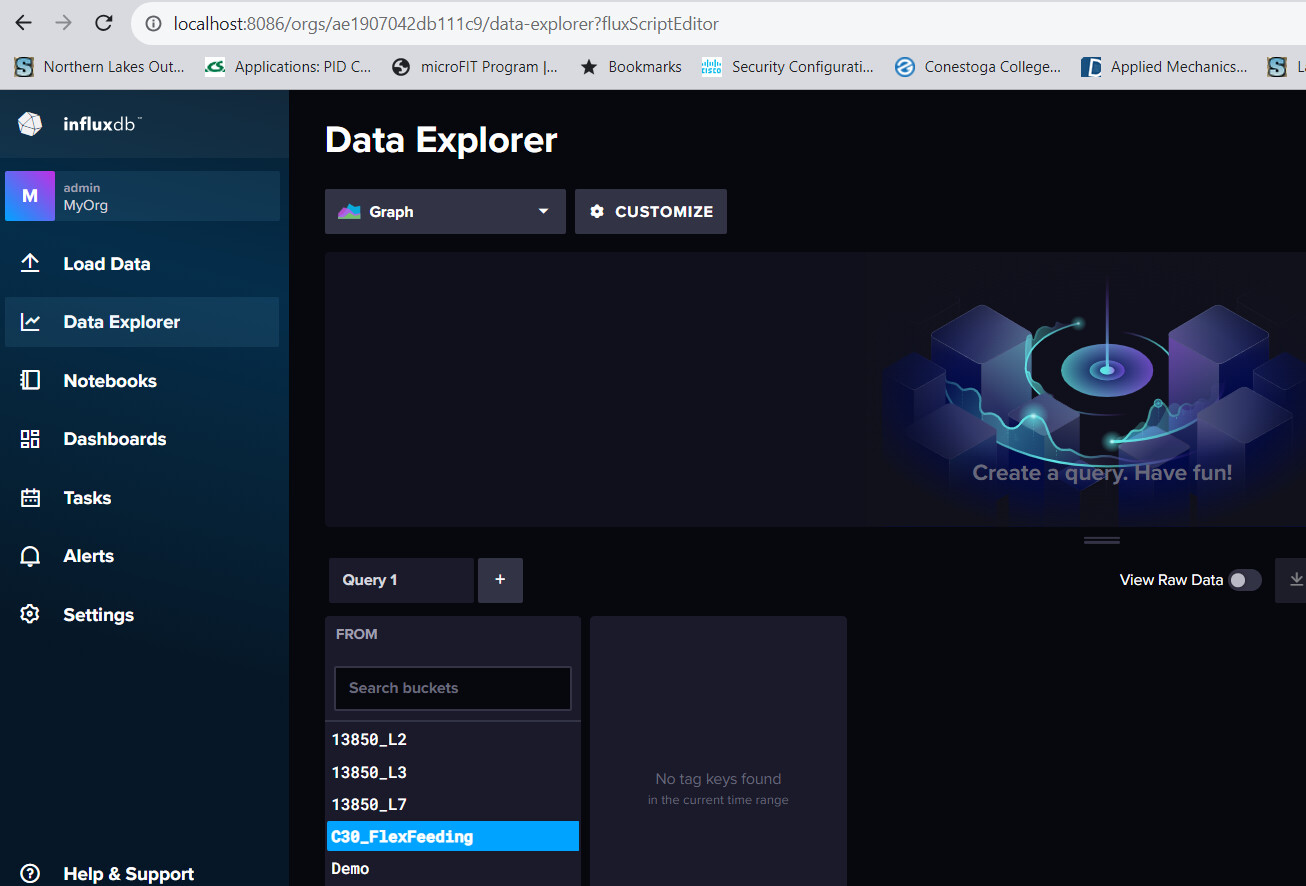
Task: Click the site information icon in address bar
Action: pos(153,23)
